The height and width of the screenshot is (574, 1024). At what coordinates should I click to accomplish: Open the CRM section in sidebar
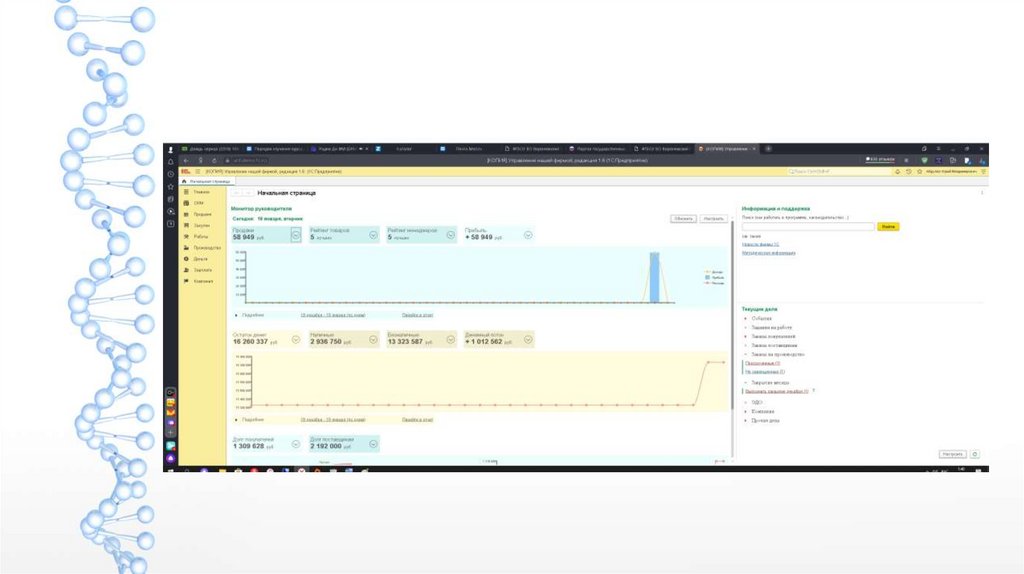[x=198, y=203]
